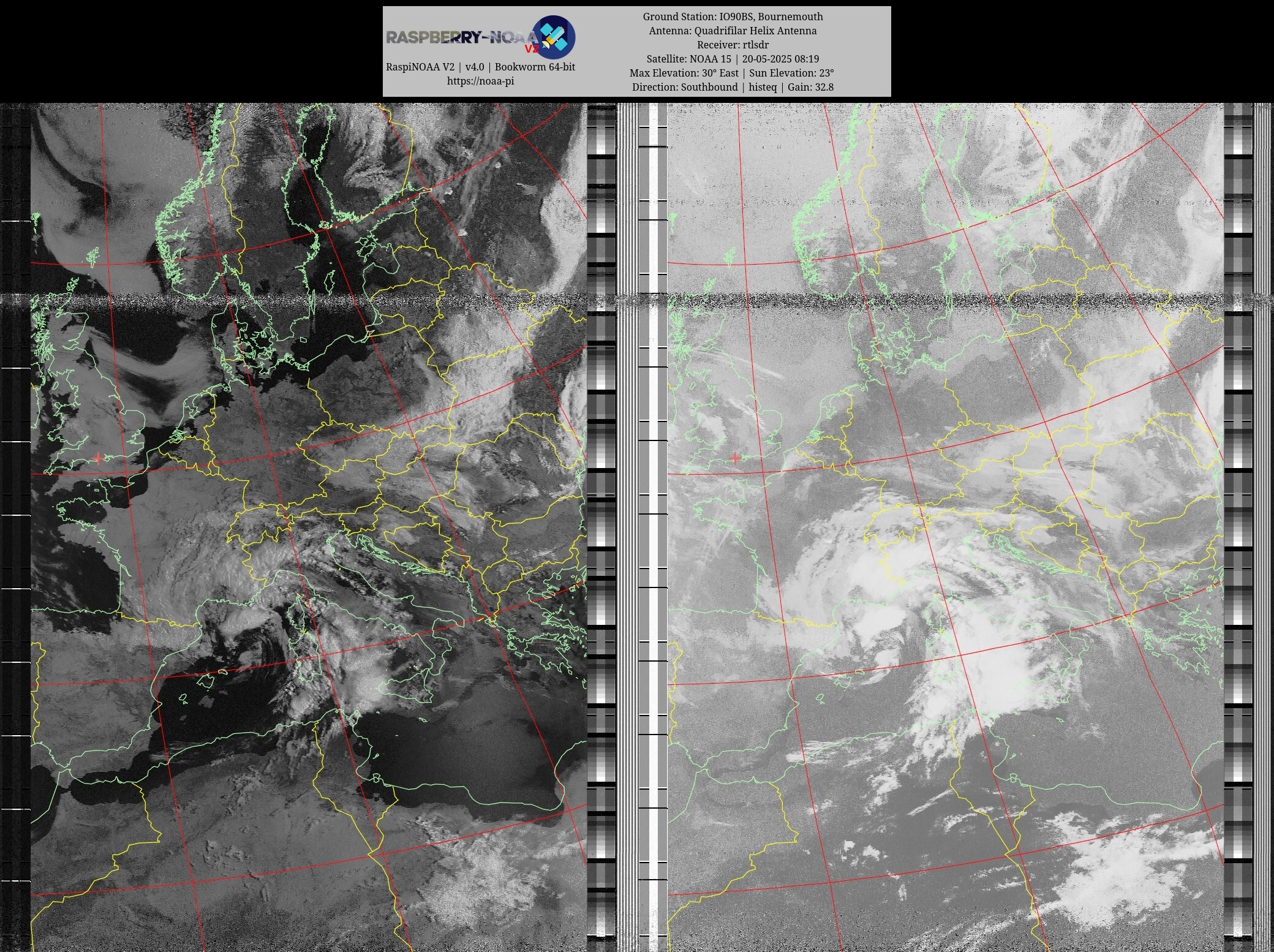
Task: Click 'RaspiNOAA V2 | v4.0 | Bookworm 64-bit' text
Action: click(480, 67)
